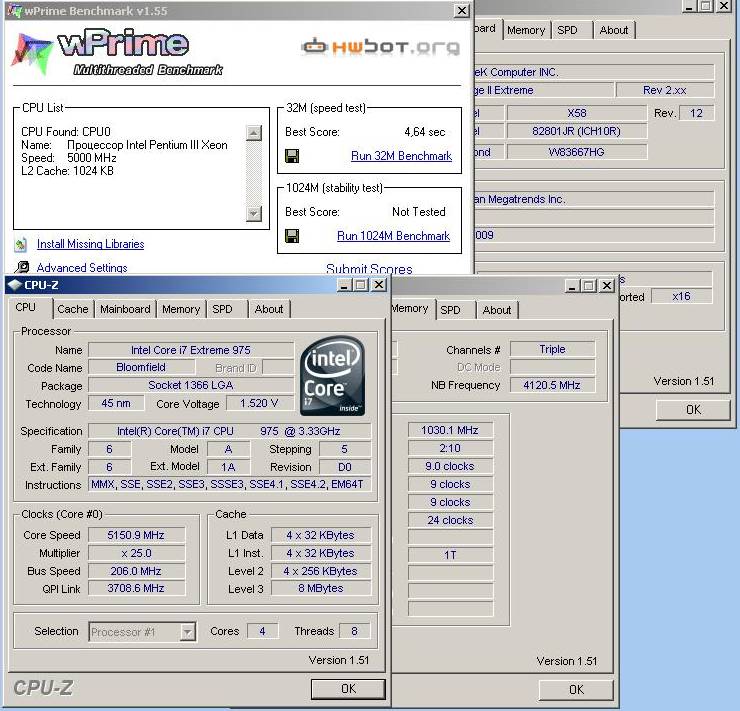Click the Advanced Settings magnifier icon
740x711 pixels.
pyautogui.click(x=21, y=268)
